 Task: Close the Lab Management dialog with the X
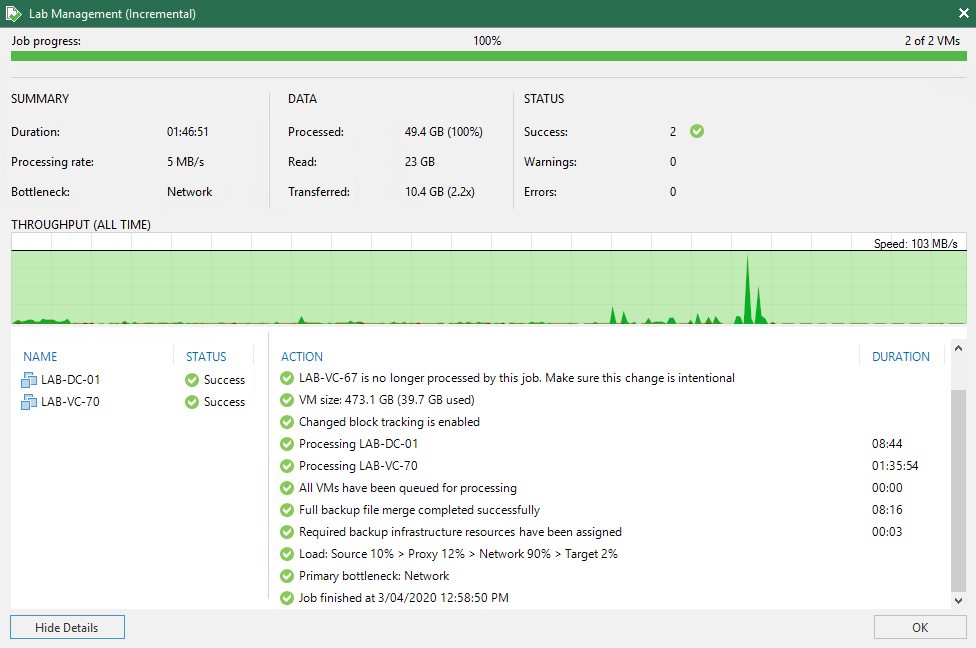964,13
